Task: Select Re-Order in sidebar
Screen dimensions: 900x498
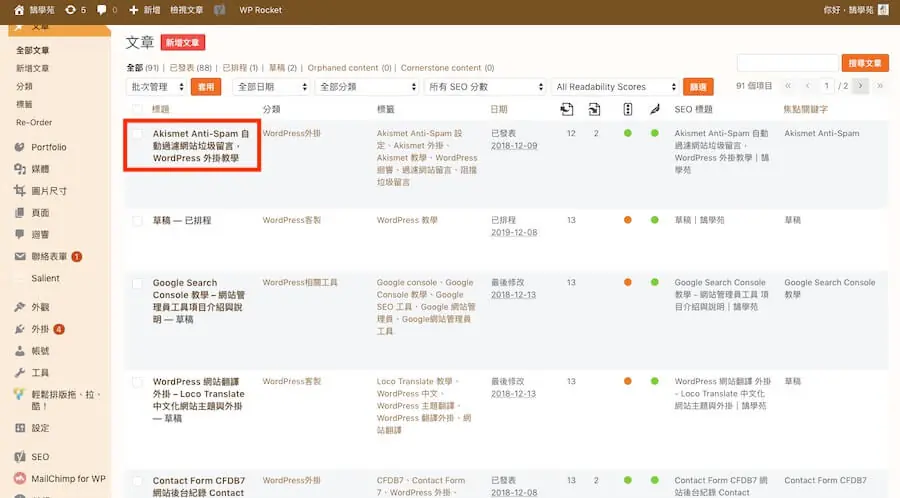Action: pos(34,122)
